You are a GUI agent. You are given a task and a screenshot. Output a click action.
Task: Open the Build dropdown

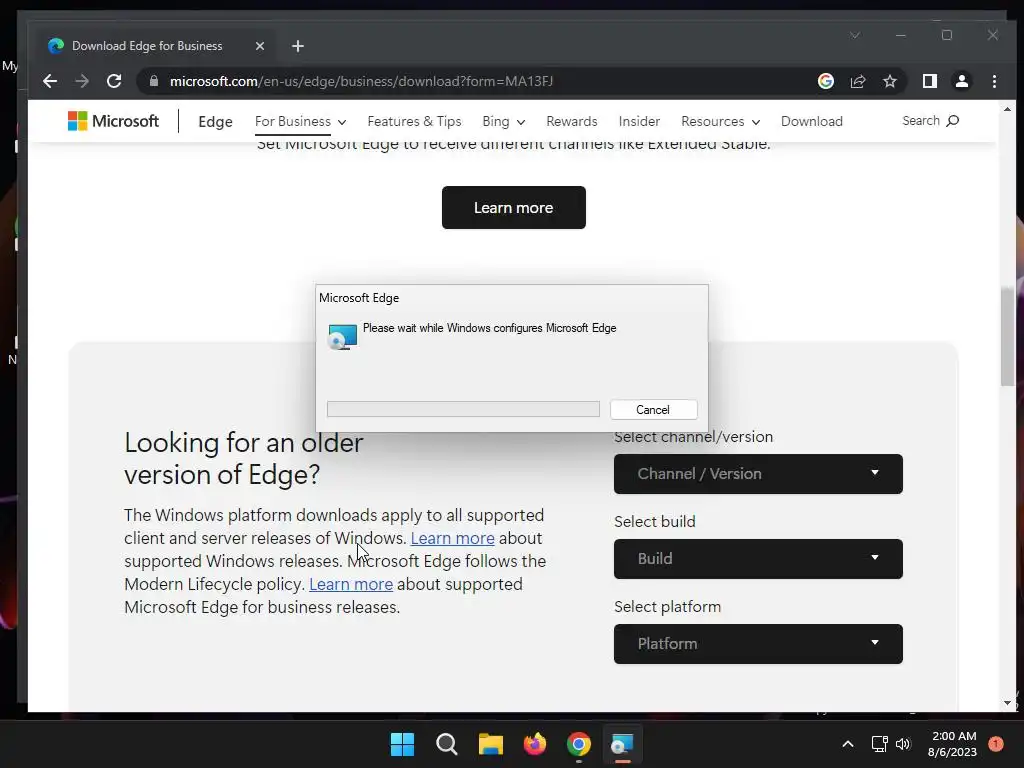[x=758, y=559]
